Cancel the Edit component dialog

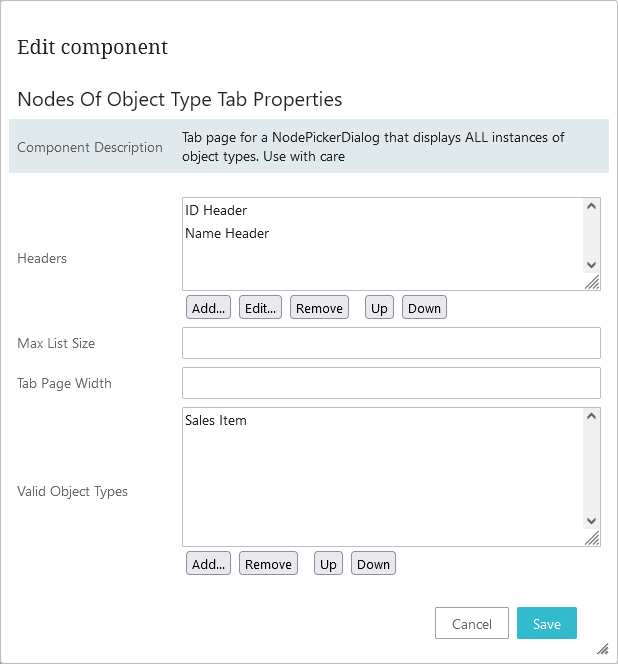(472, 624)
